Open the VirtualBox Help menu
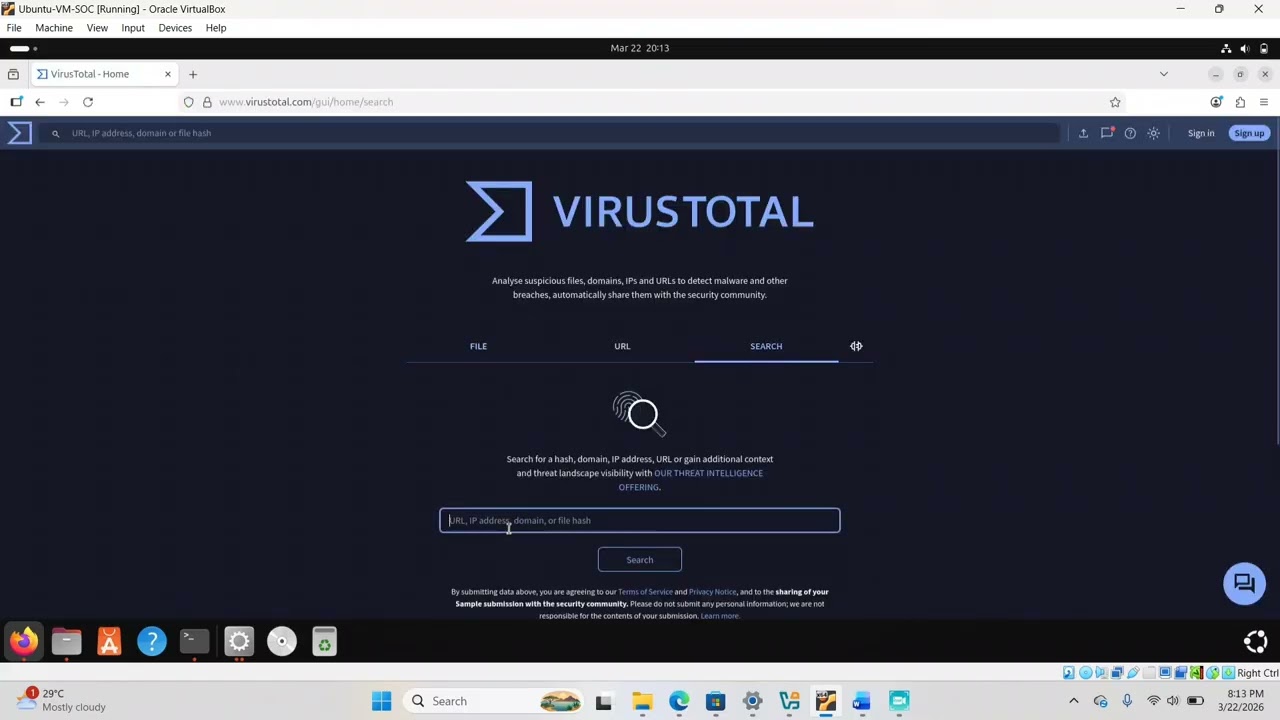This screenshot has width=1280, height=720. click(216, 28)
